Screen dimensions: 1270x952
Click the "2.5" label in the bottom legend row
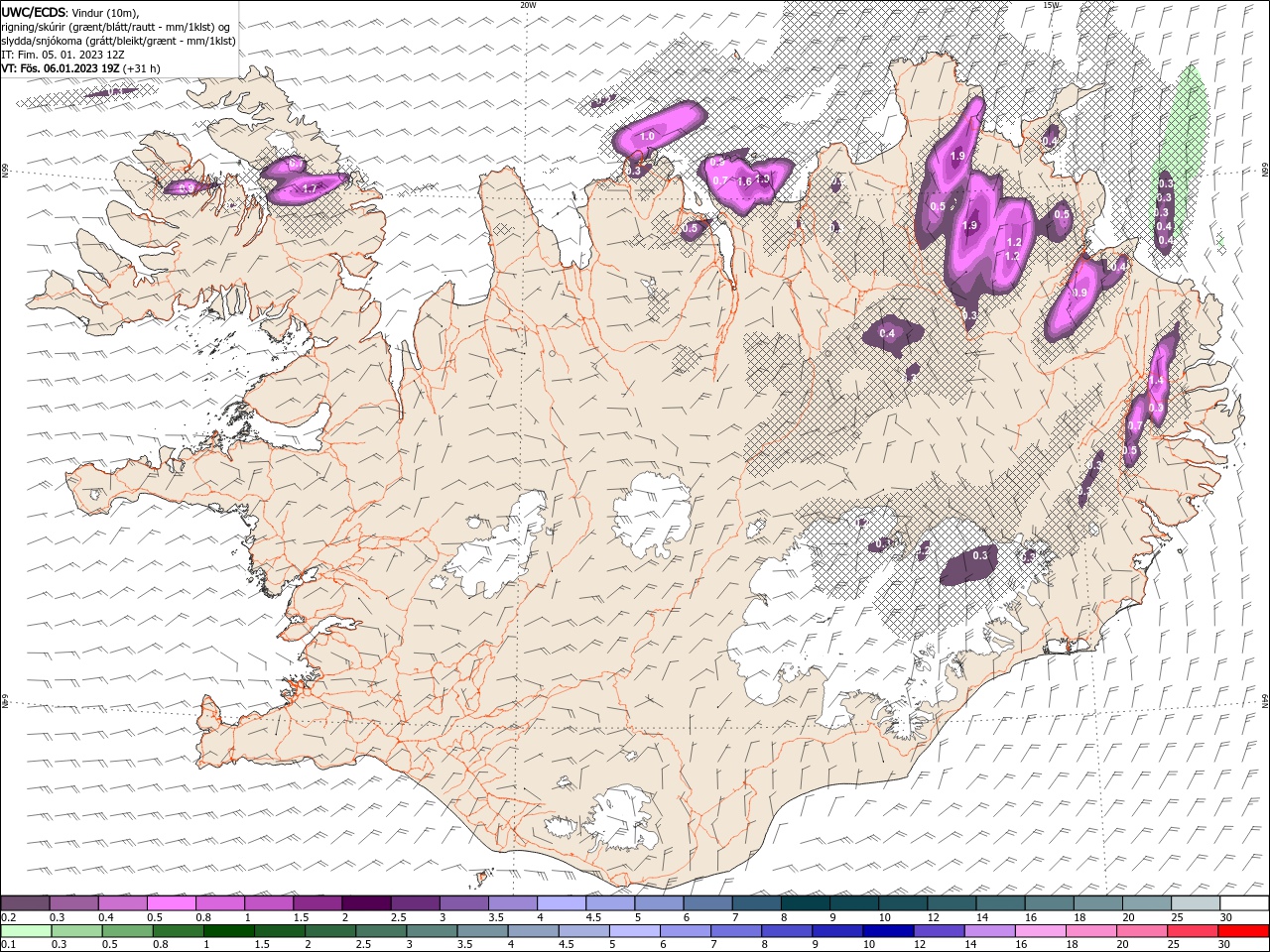tap(363, 945)
